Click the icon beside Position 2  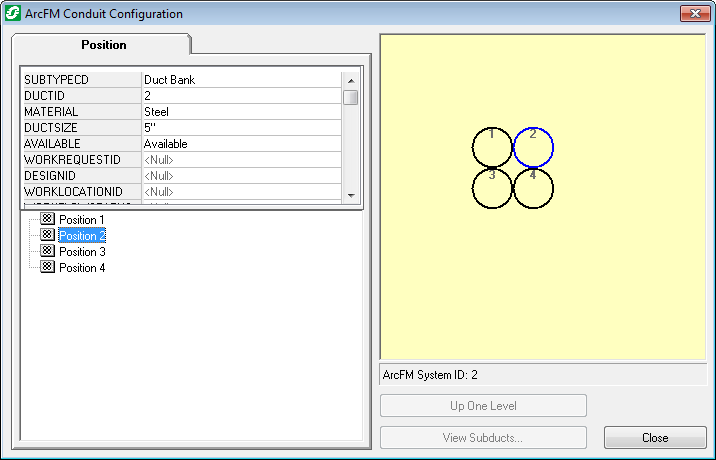(x=47, y=235)
